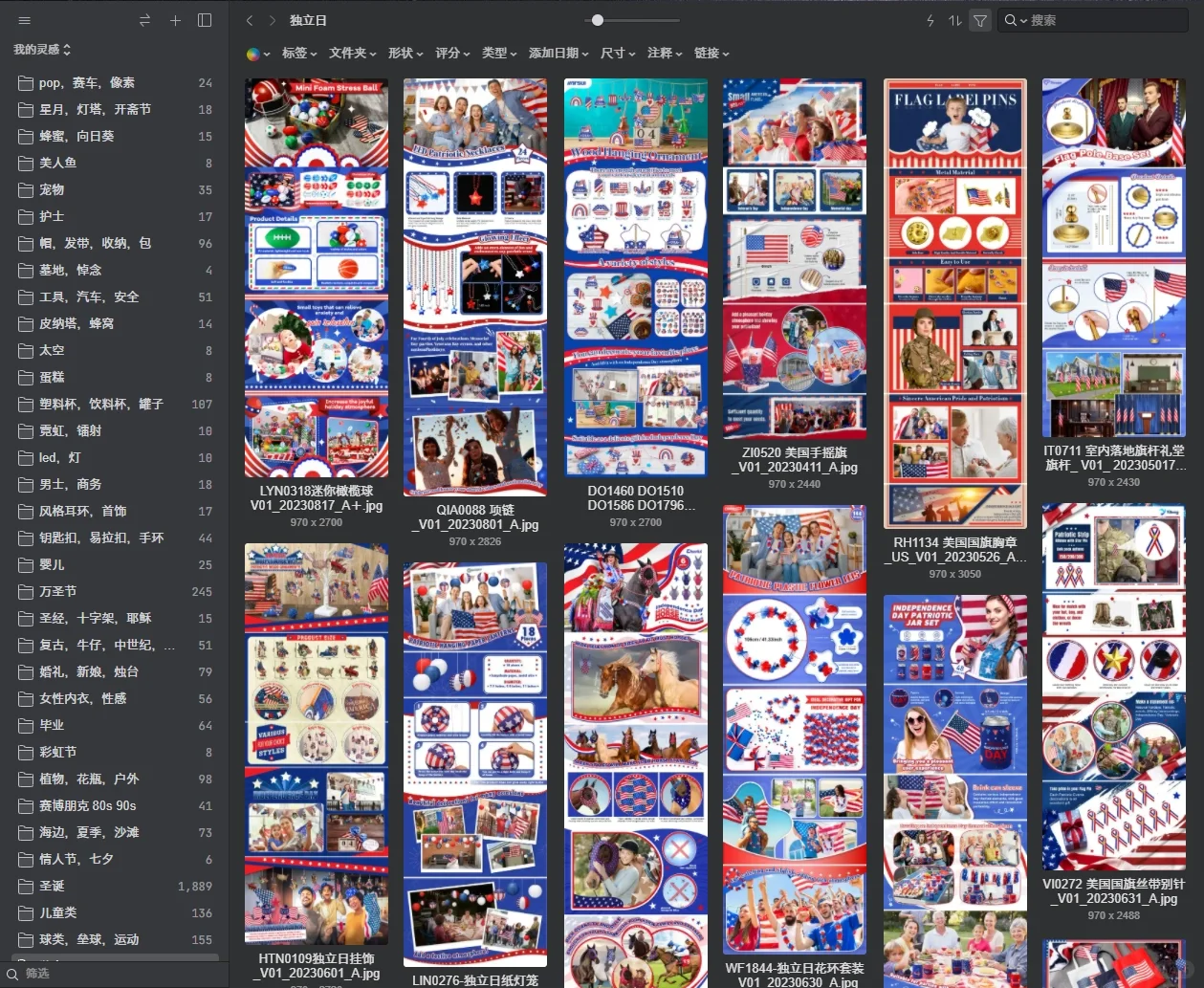
Task: Select the 赛博朋克 80s 90s folder
Action: click(x=115, y=806)
